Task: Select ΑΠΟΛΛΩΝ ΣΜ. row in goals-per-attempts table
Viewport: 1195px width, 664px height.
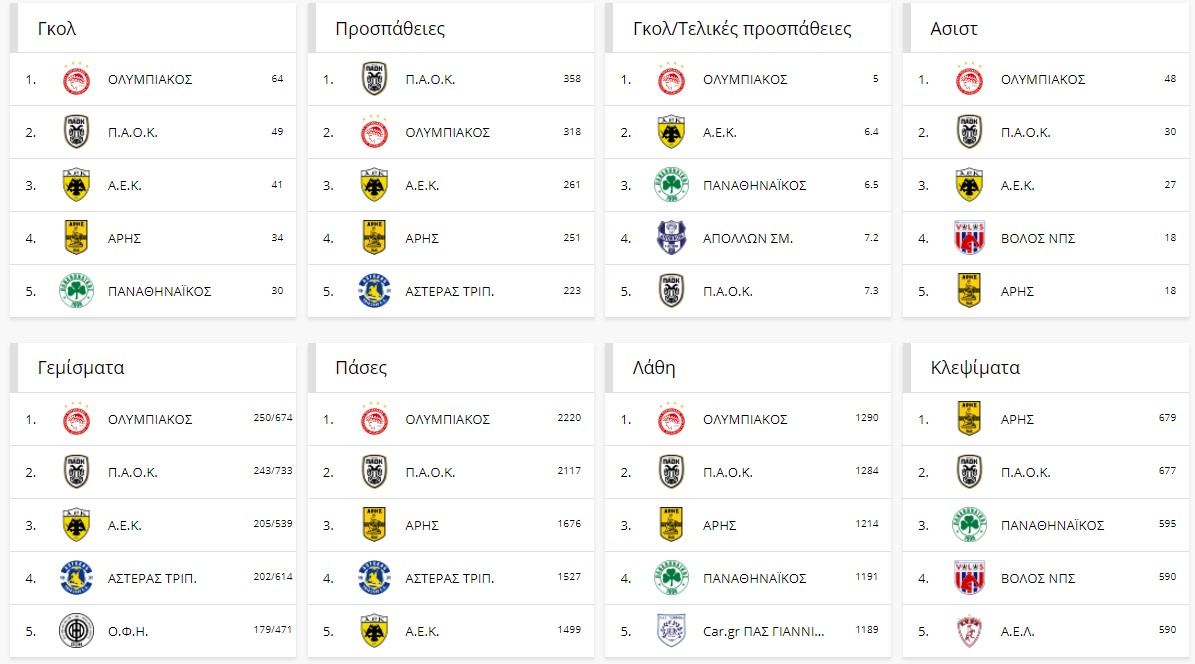Action: click(748, 238)
